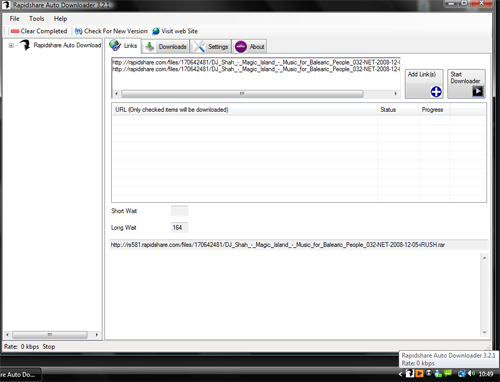Screen dimensions: 500x382
Task: Switch to the Downloads tab
Action: point(166,46)
